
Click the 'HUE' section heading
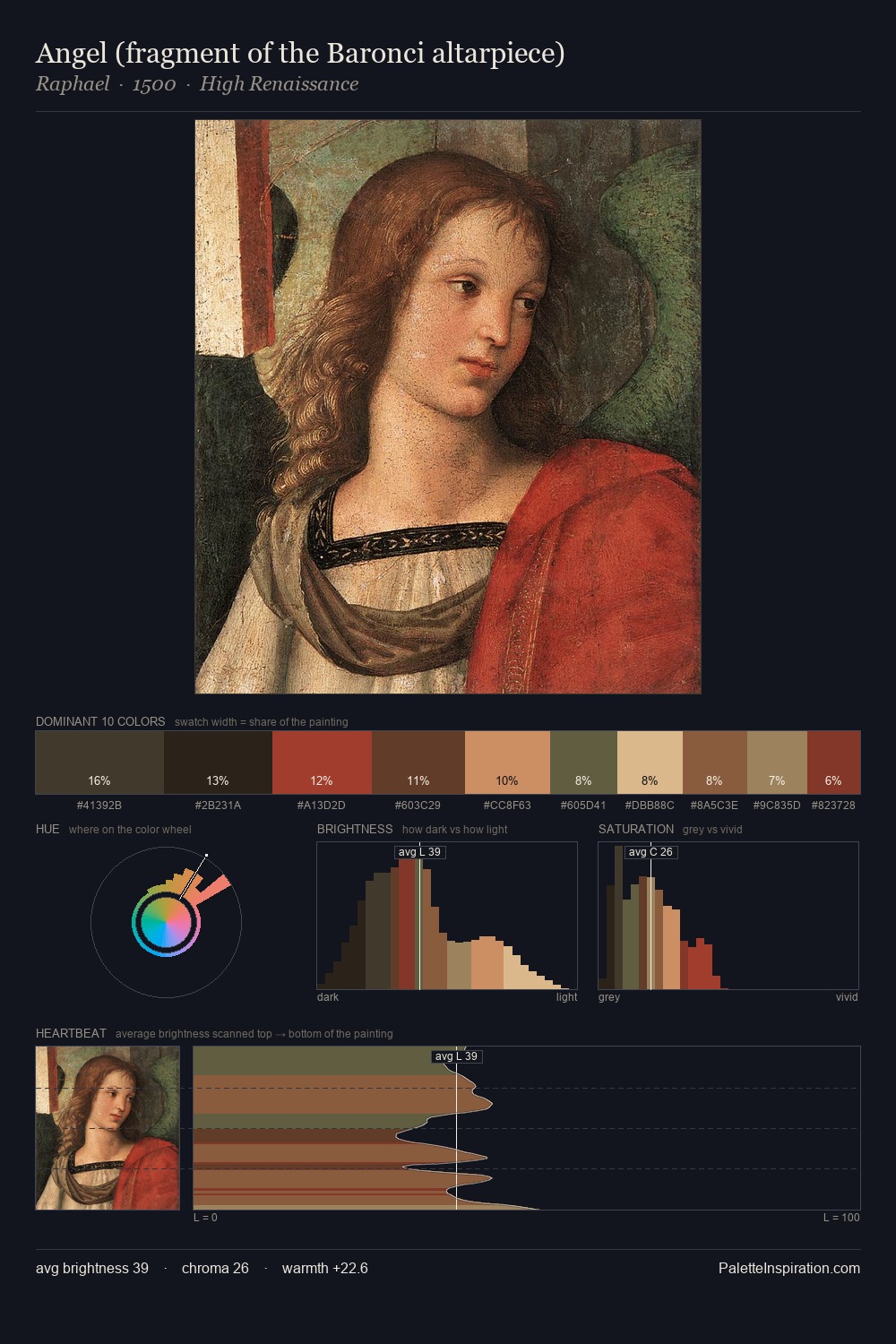point(47,829)
